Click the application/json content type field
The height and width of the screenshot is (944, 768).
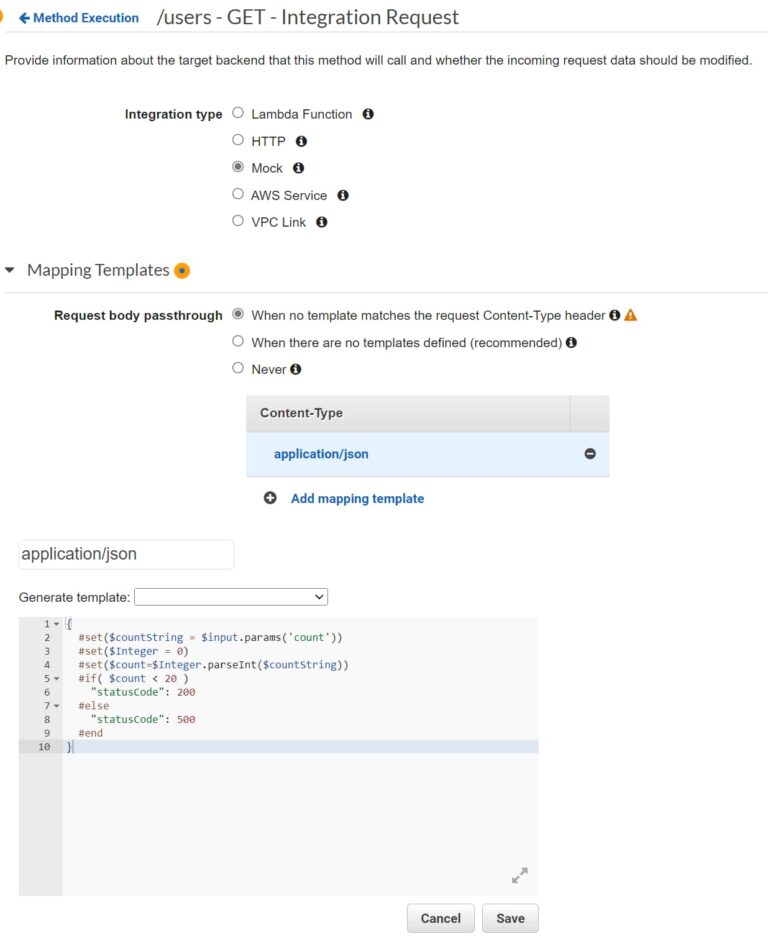[126, 554]
